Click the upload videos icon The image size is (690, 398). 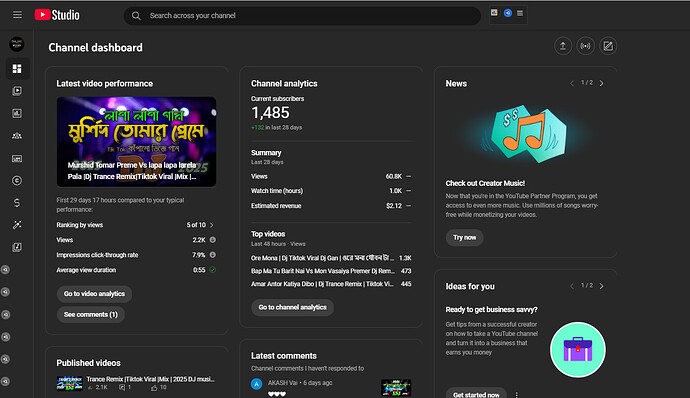tap(563, 46)
